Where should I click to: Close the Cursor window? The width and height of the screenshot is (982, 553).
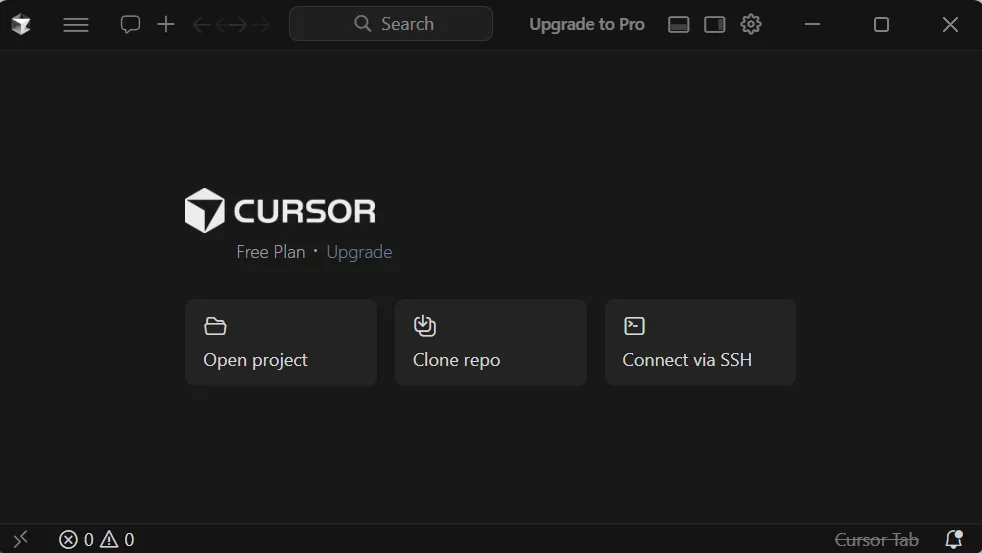pos(950,24)
